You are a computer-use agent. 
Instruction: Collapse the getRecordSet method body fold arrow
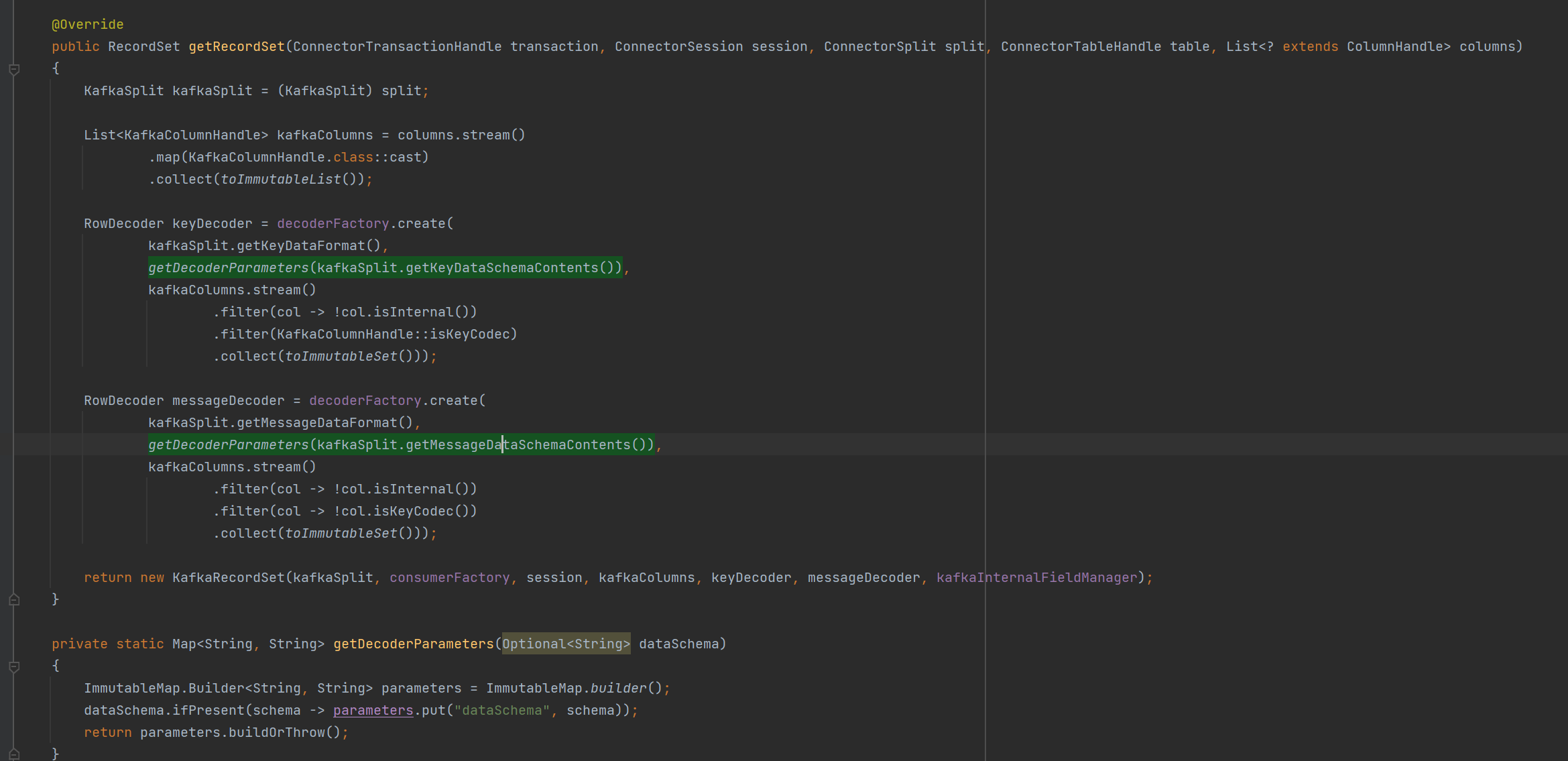pos(14,68)
